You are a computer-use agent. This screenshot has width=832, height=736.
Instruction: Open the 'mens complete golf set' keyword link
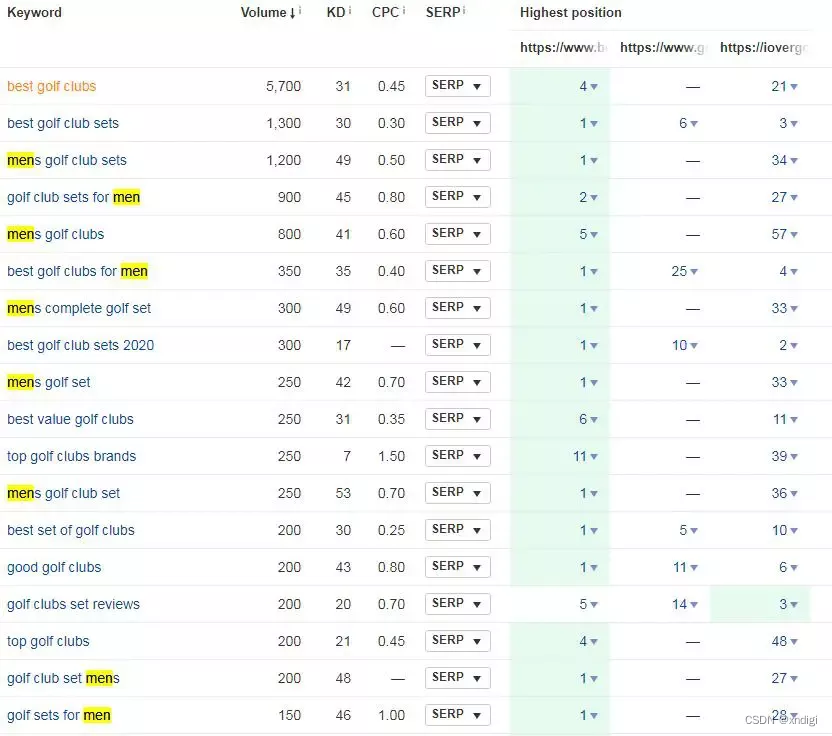79,308
